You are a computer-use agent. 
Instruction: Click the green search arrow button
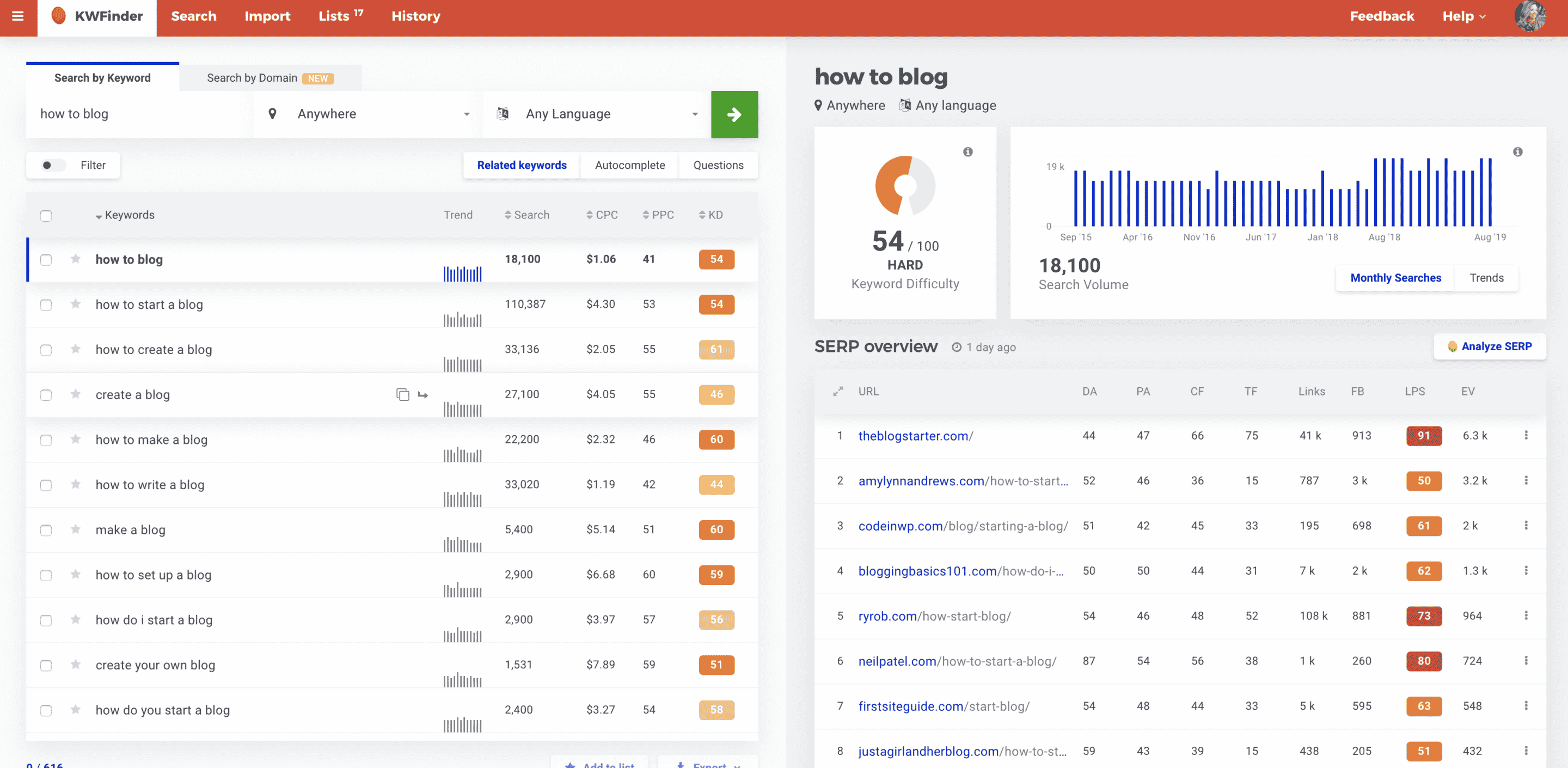(x=734, y=114)
